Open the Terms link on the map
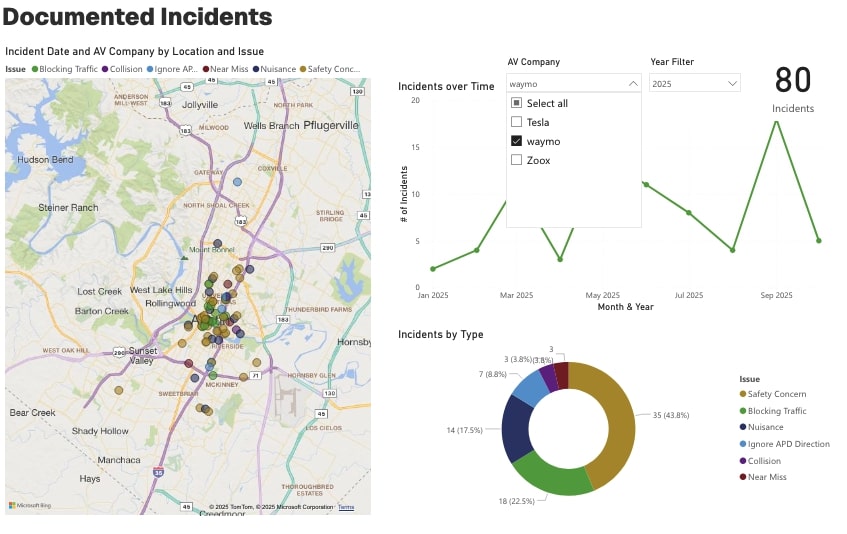This screenshot has height=534, width=847. point(346,507)
